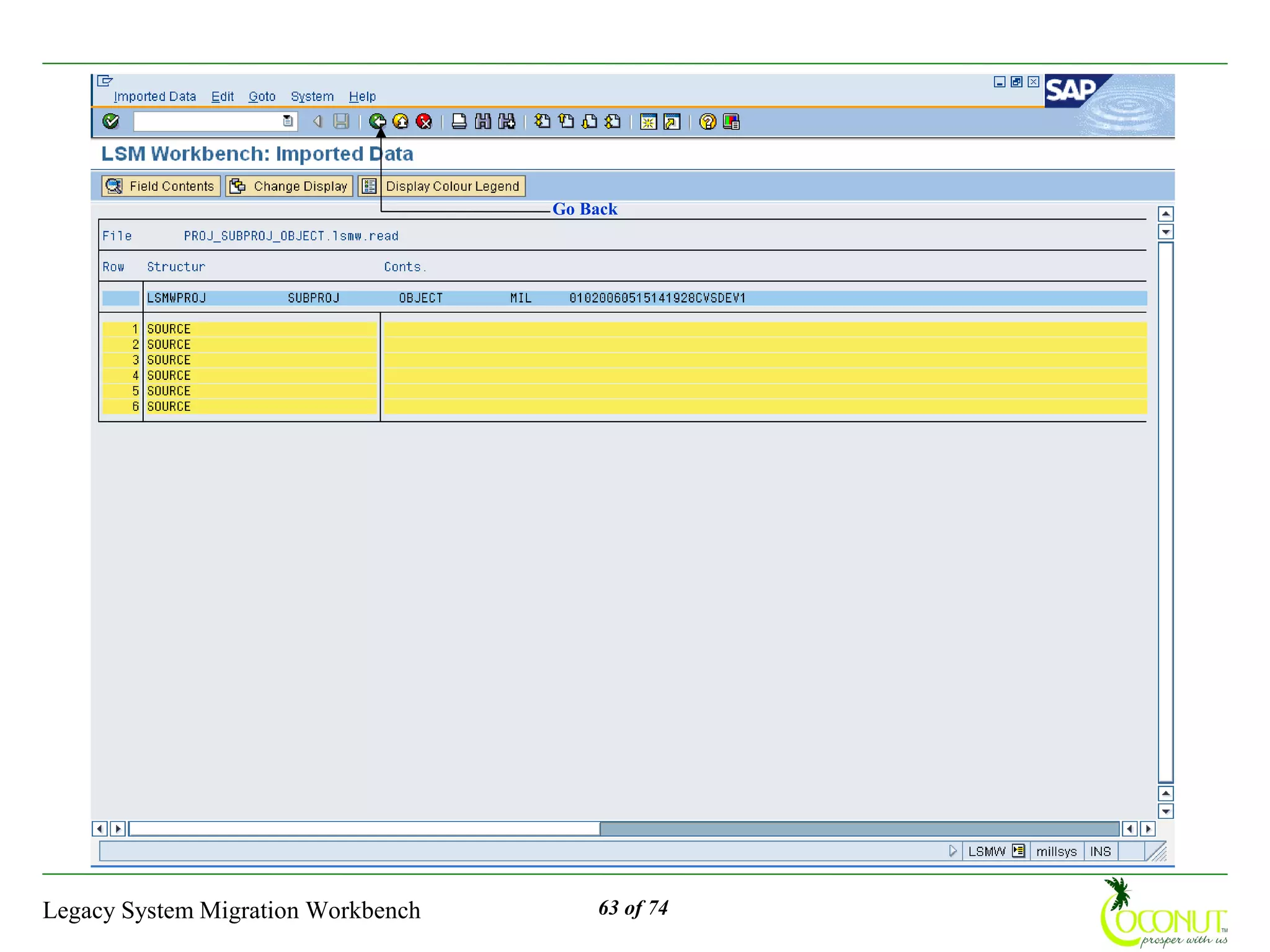
Task: Click the green Enter checkmark icon
Action: pos(111,121)
